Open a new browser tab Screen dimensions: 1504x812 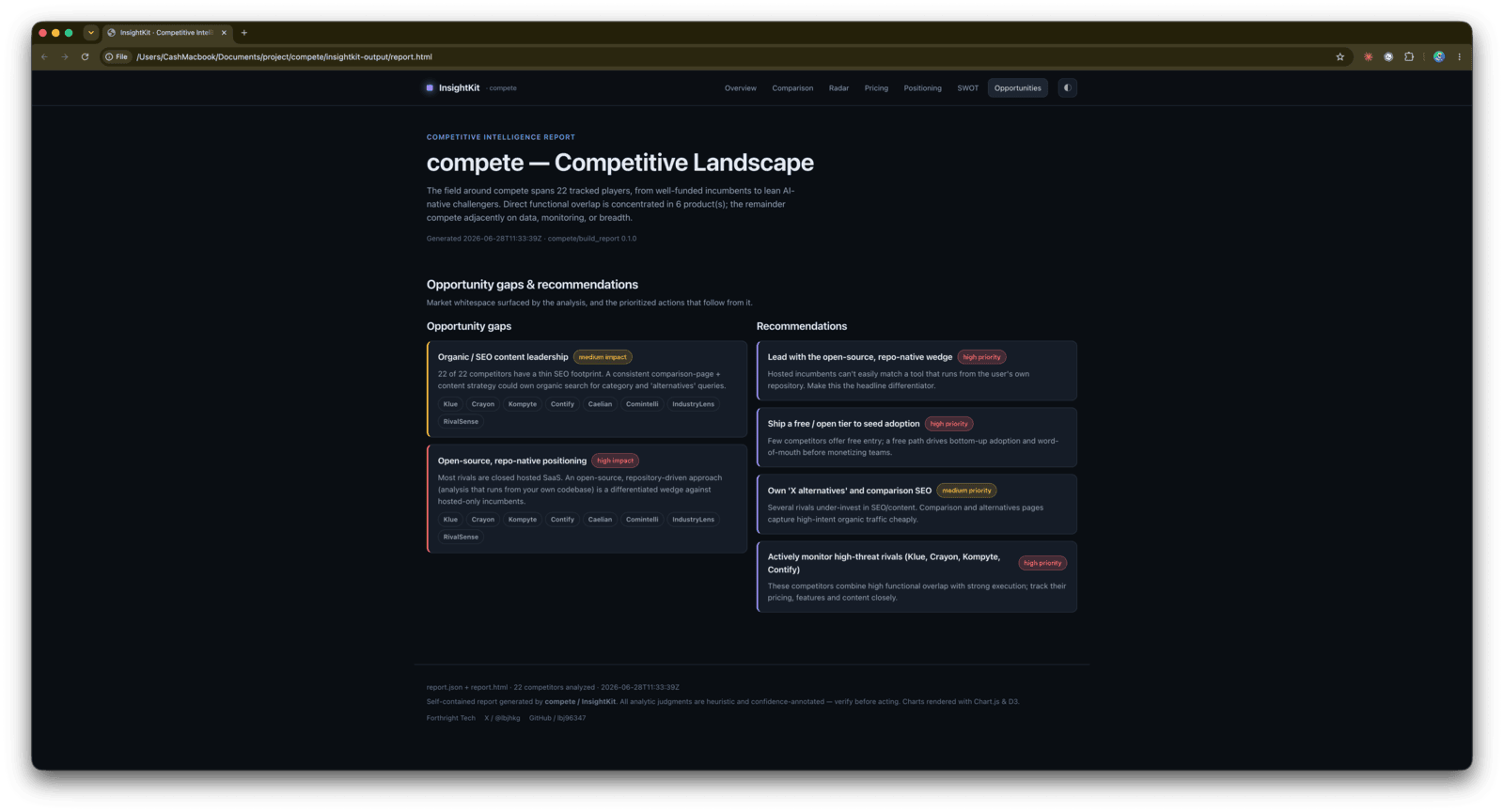(244, 32)
